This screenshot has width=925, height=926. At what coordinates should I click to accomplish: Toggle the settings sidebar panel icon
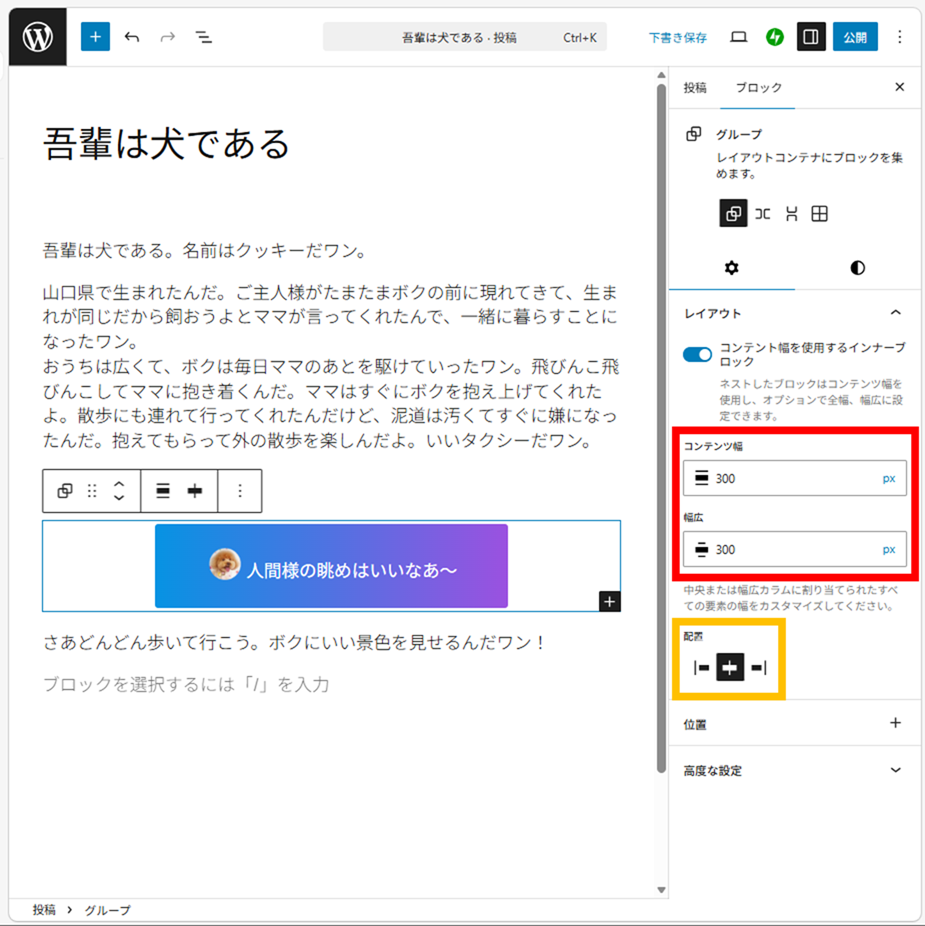tap(810, 37)
